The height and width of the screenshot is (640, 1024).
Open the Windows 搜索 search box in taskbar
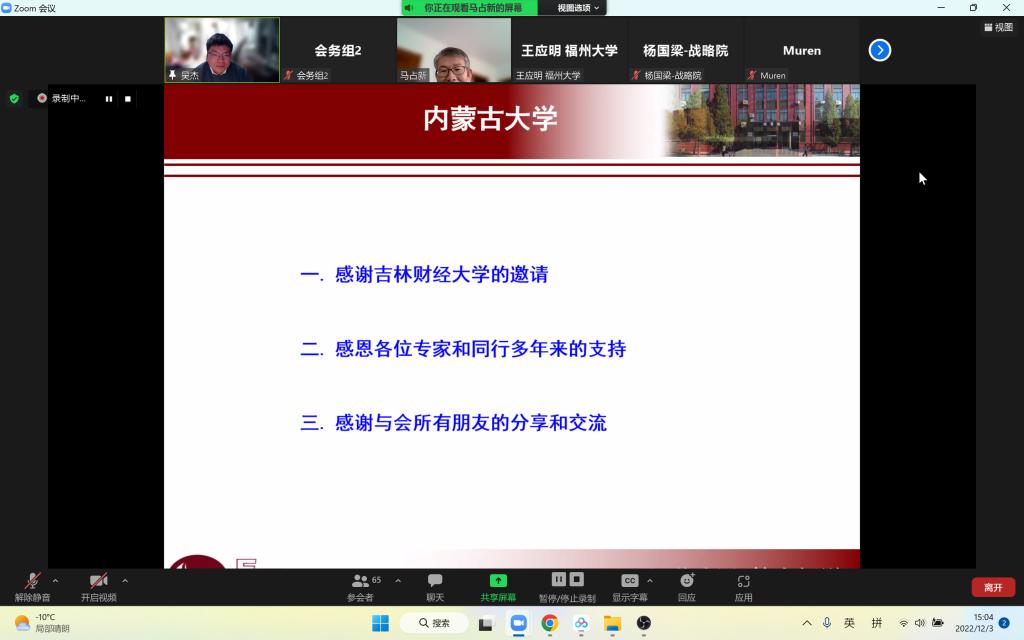(x=434, y=623)
